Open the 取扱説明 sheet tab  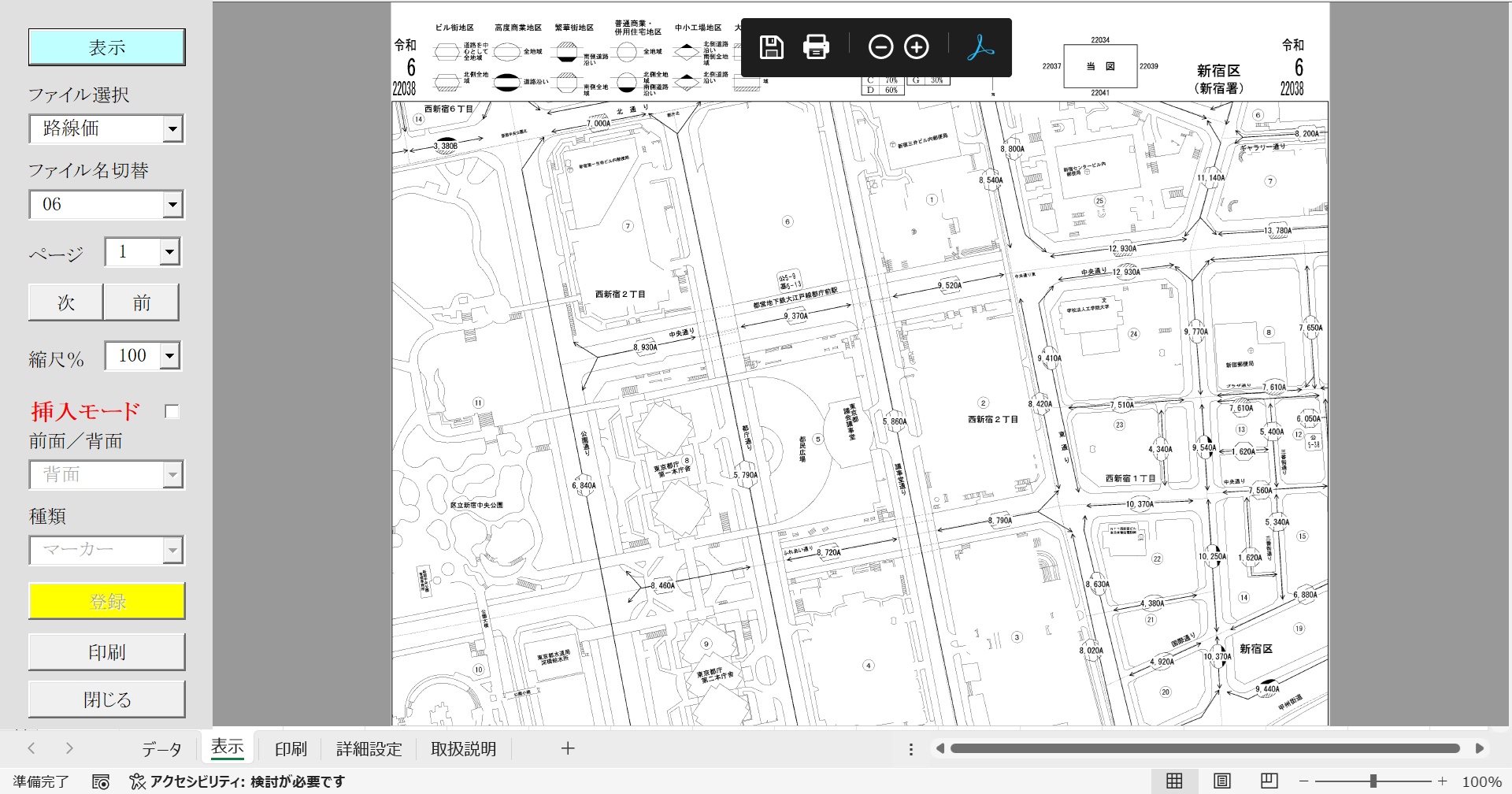tap(463, 749)
